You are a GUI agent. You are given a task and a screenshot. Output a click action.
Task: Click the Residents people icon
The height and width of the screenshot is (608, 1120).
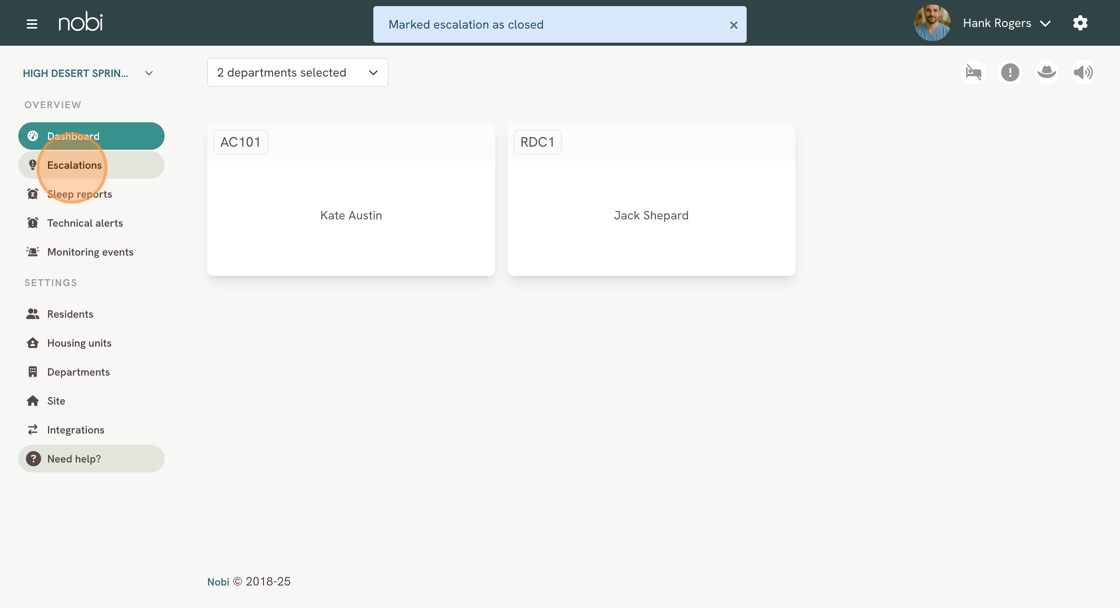tap(33, 314)
